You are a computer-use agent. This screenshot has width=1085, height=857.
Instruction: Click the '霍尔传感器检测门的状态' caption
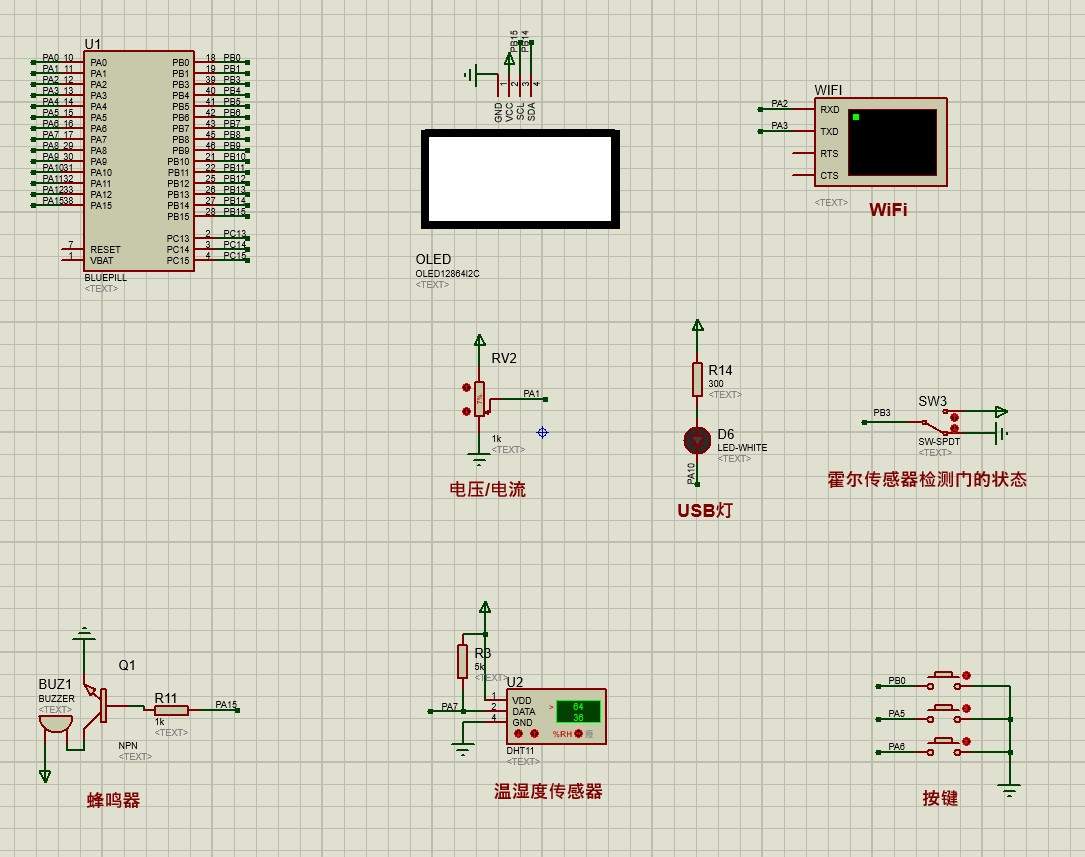pos(927,479)
